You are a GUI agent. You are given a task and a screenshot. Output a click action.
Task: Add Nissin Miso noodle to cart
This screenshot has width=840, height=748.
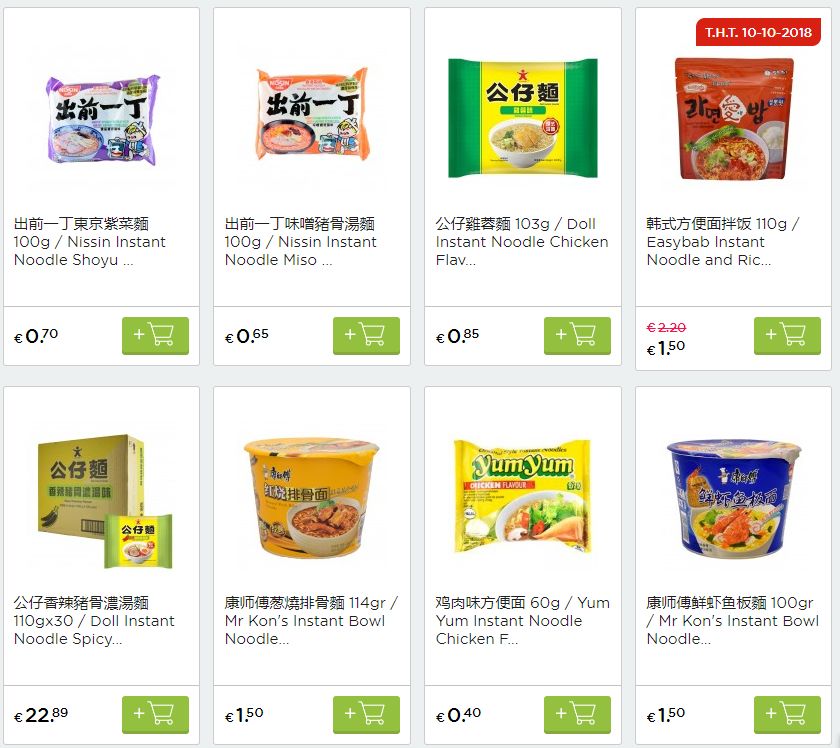[366, 335]
